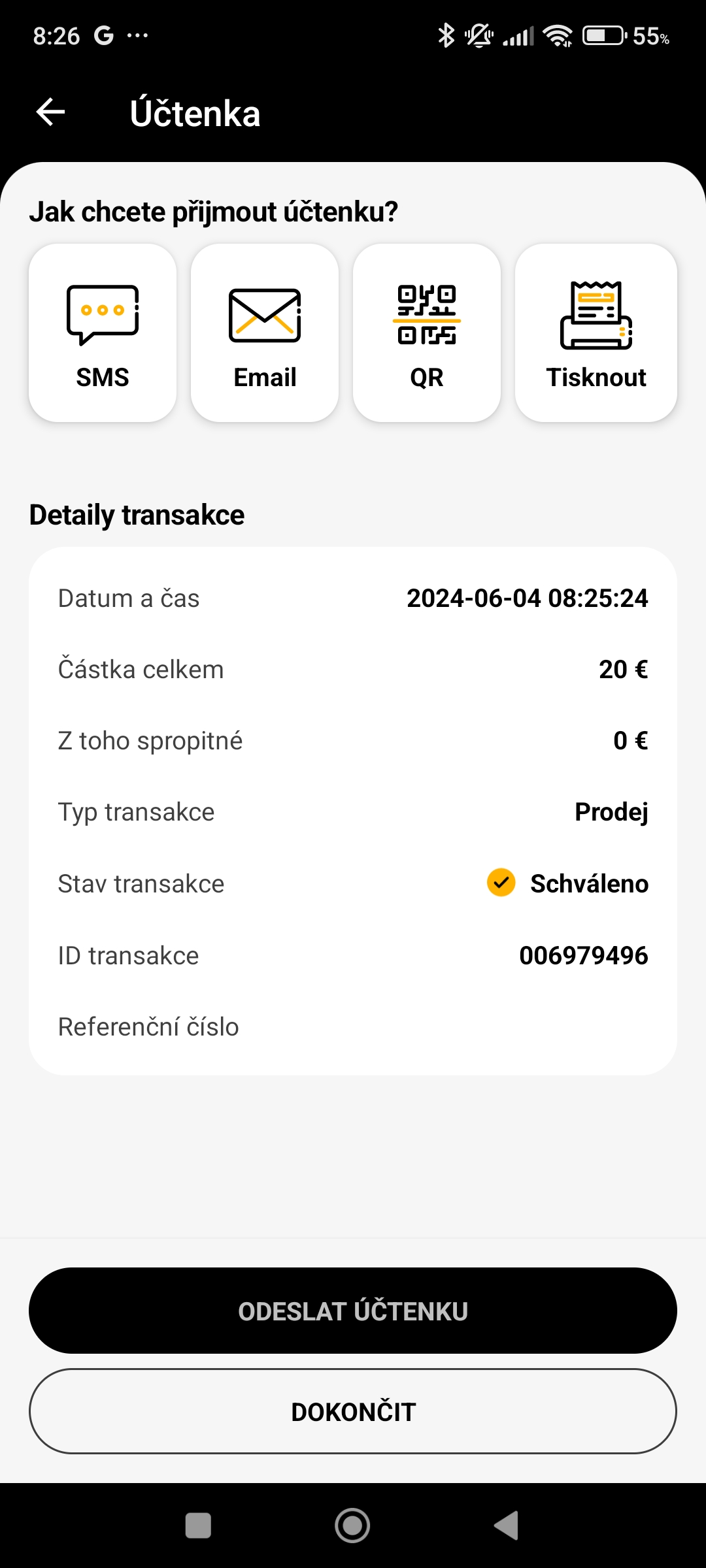Tap the Bluetooth status bar icon
Viewport: 706px width, 1568px height.
(x=446, y=36)
